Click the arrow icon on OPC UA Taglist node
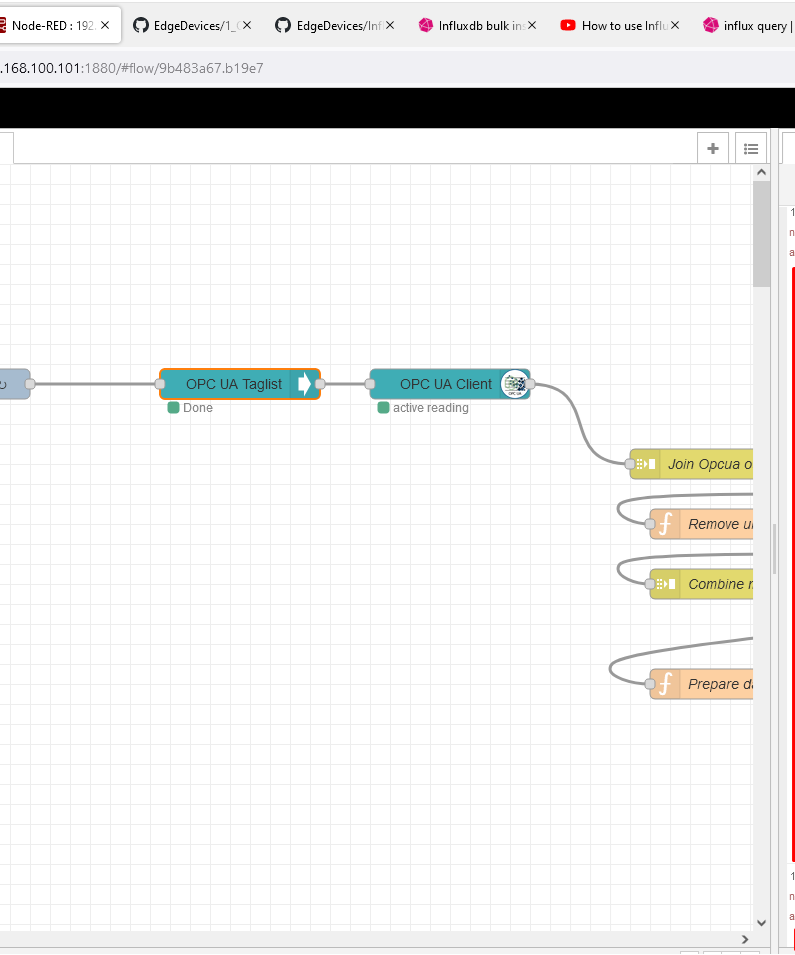Viewport: 795px width, 955px height. click(304, 384)
